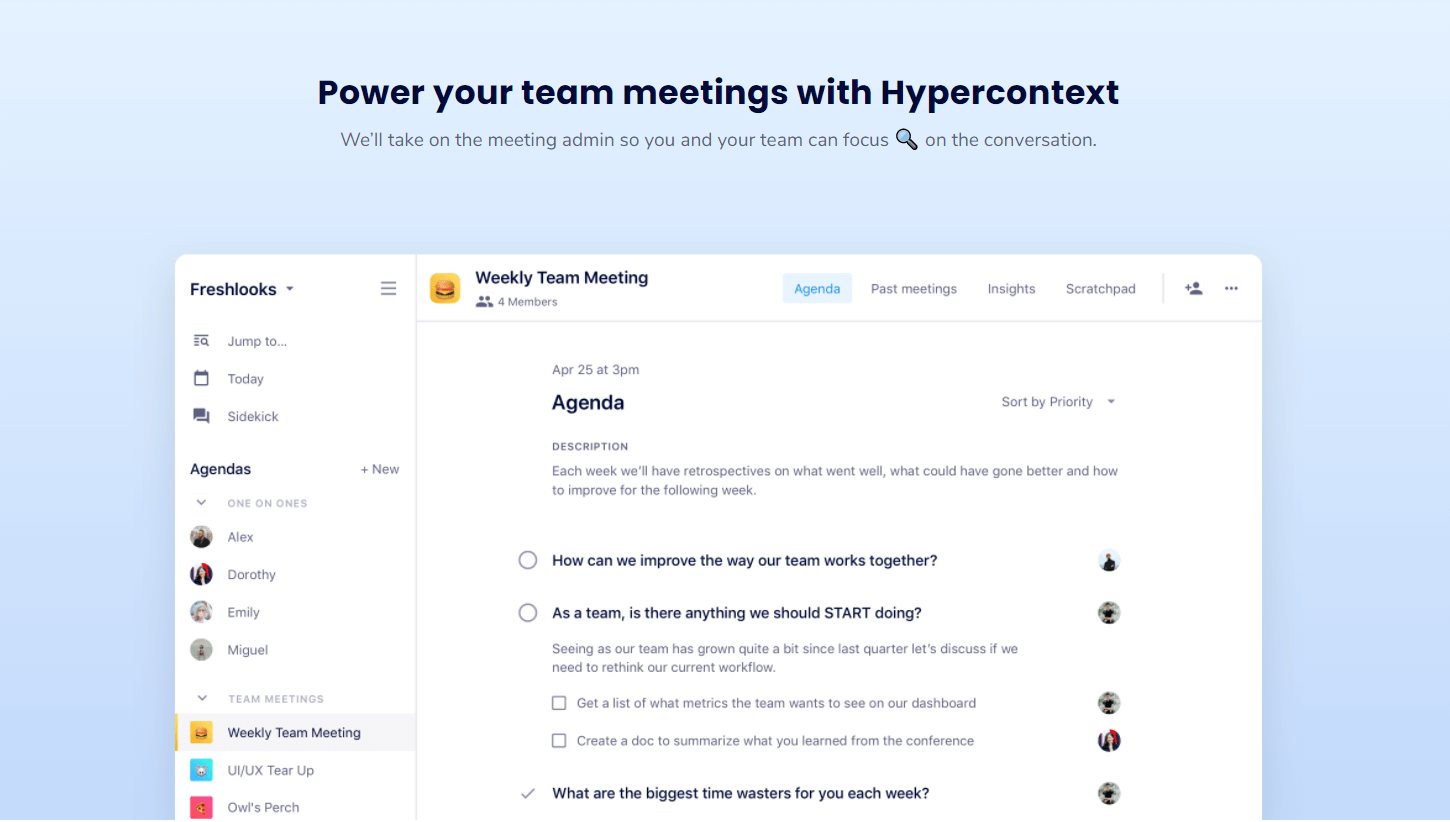Click the '4 Members' text
Image resolution: width=1450 pixels, height=822 pixels.
pyautogui.click(x=527, y=302)
